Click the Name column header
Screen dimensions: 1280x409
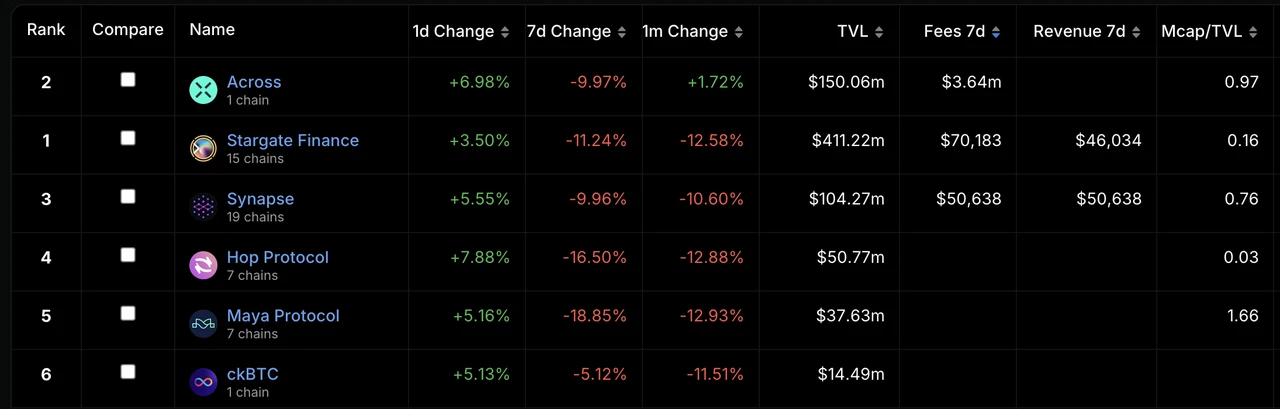click(211, 30)
